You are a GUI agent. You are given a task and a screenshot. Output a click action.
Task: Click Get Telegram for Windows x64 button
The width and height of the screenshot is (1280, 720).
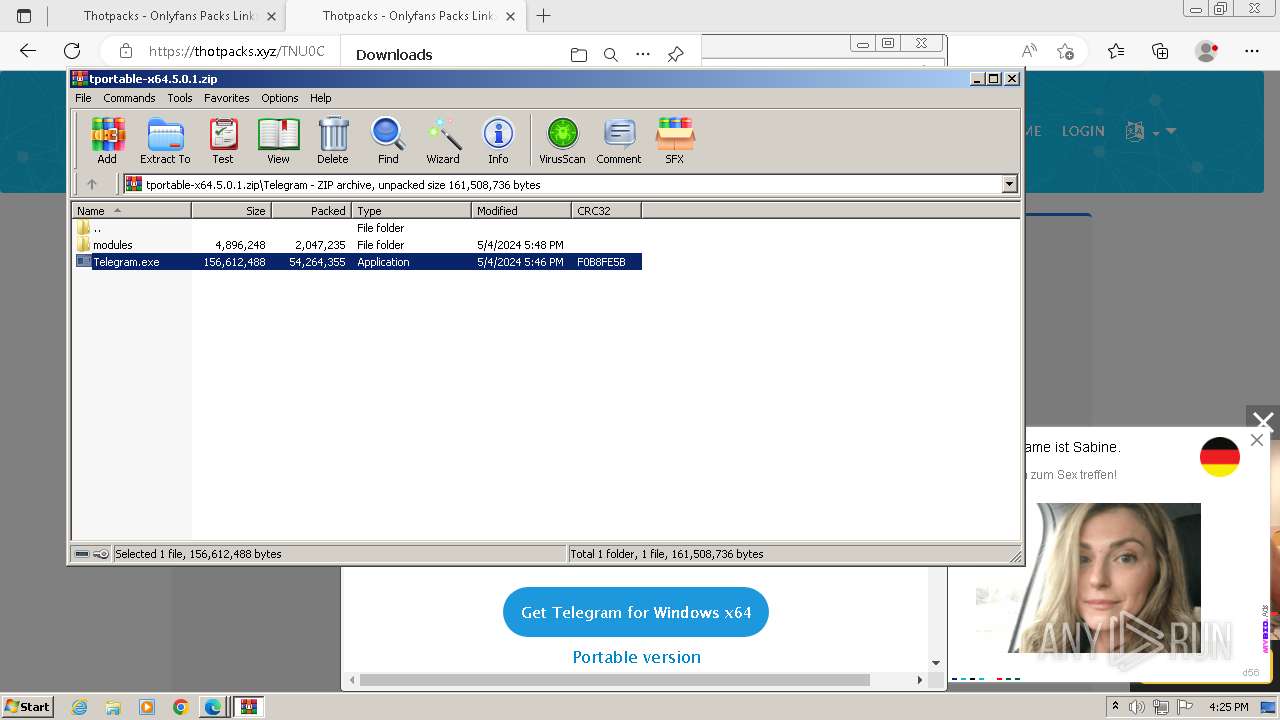pos(636,612)
